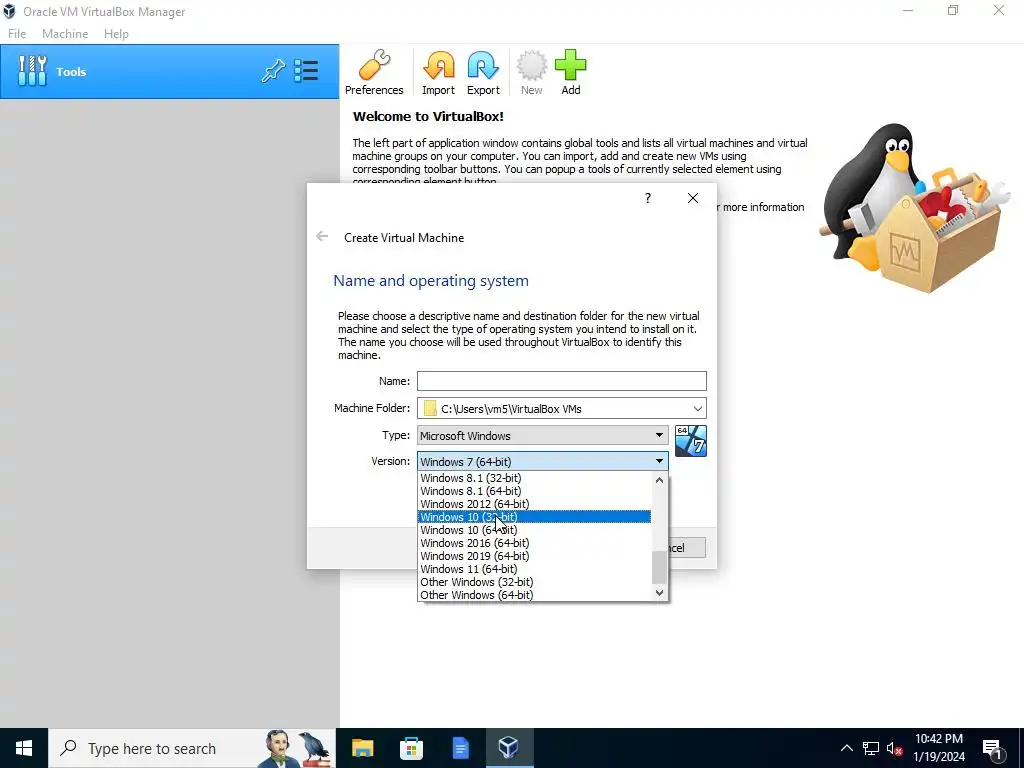Open the Tools list menu icon

pos(306,71)
